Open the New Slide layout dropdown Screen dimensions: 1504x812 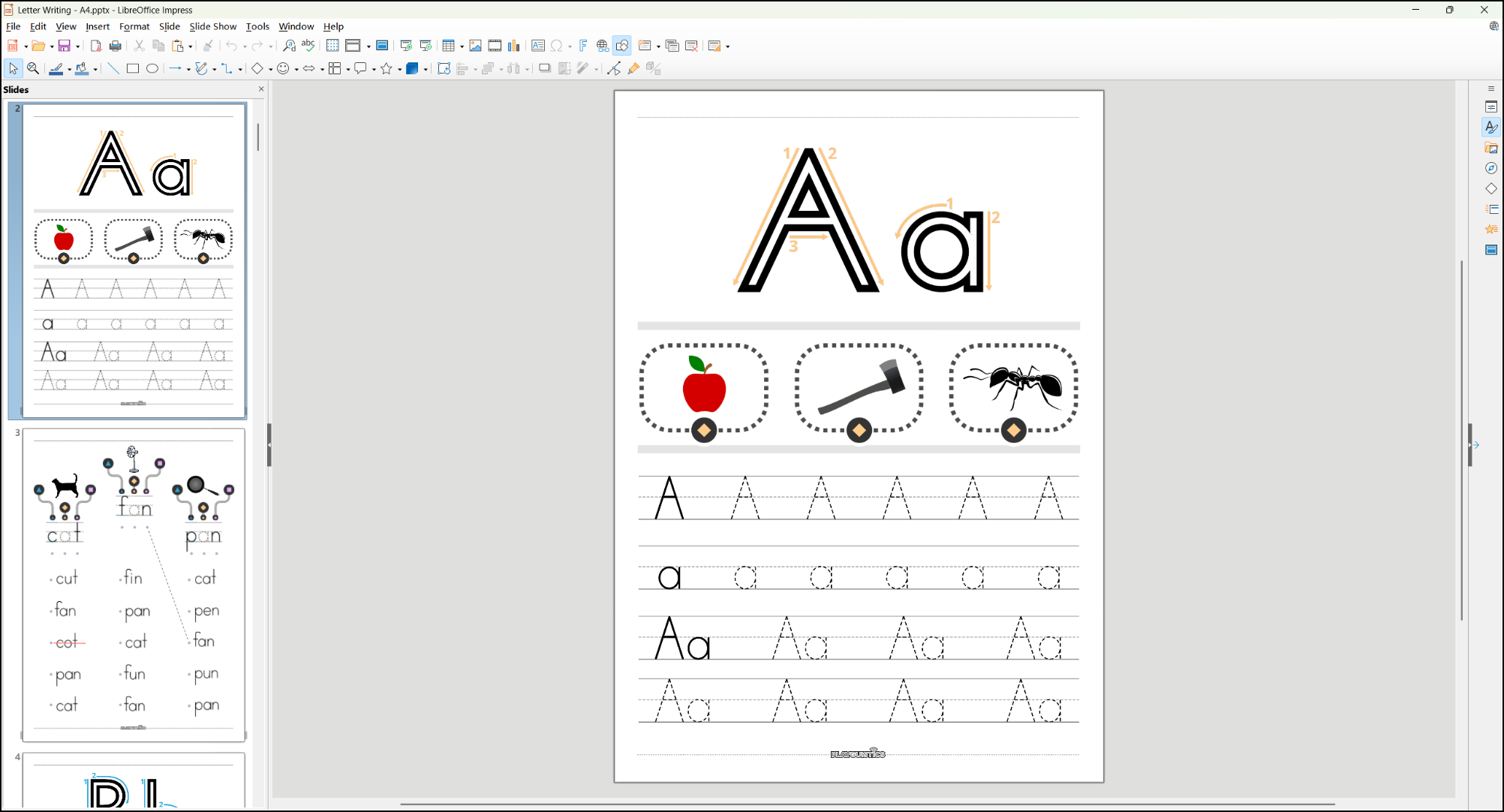tap(658, 47)
